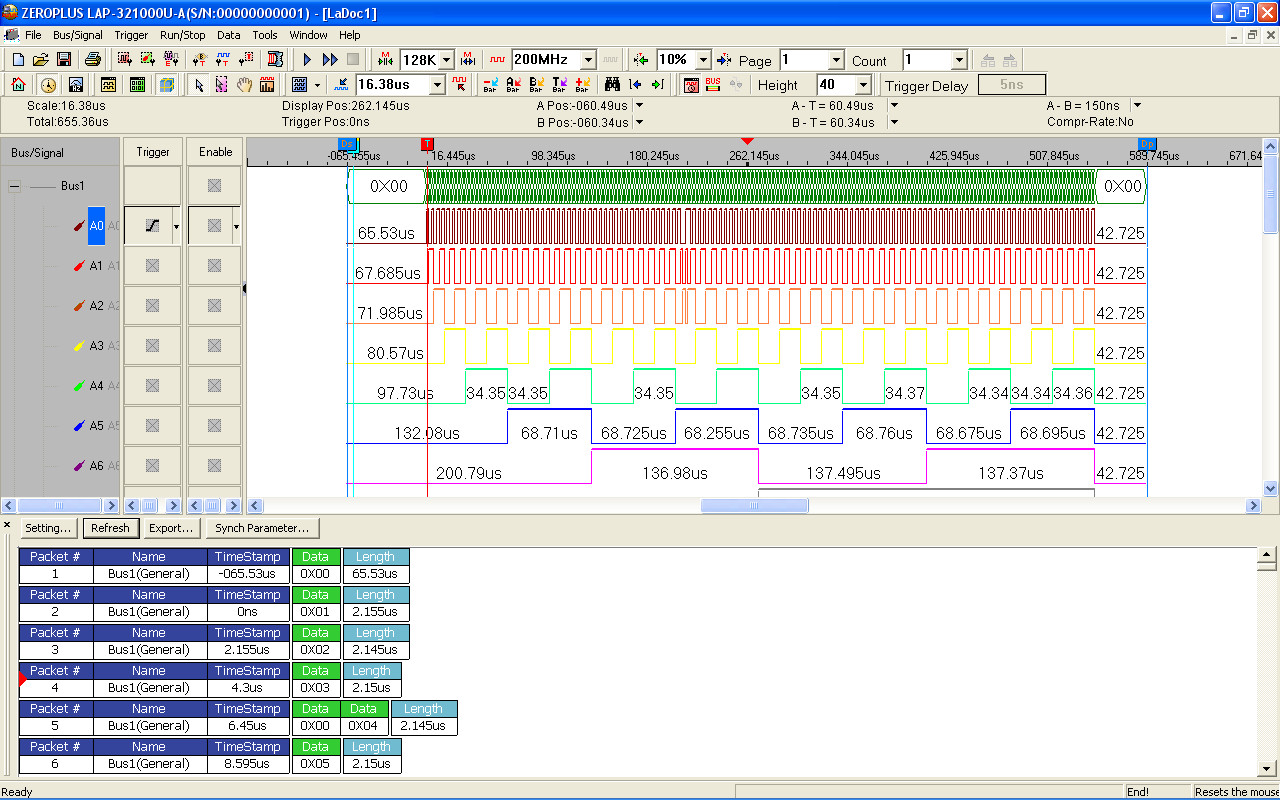Viewport: 1280px width, 800px height.
Task: Click the histogram statistics icon
Action: (267, 85)
